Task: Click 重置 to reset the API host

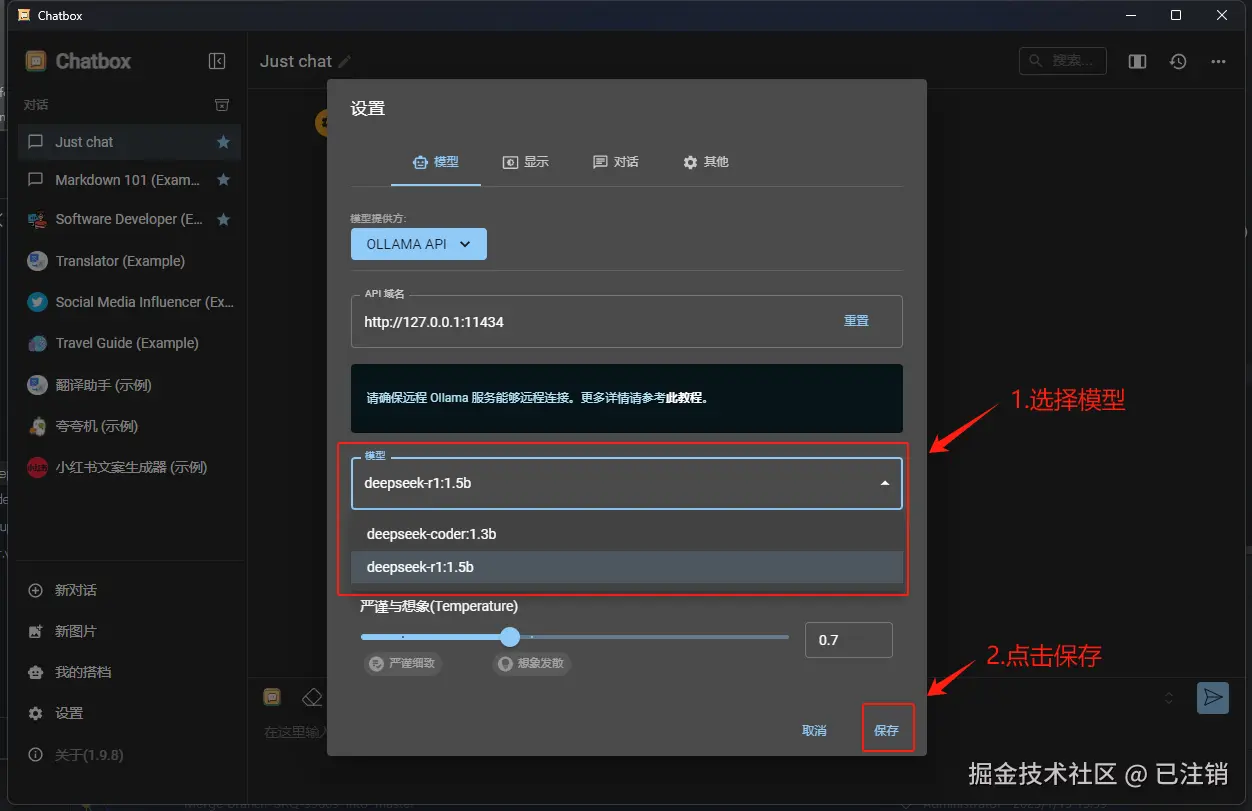Action: coord(856,321)
